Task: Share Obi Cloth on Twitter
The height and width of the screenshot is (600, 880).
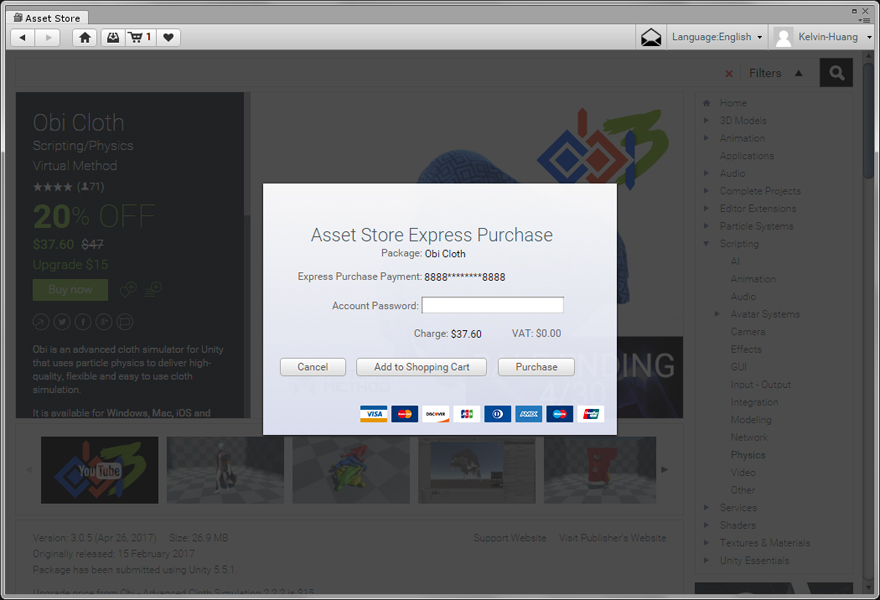Action: pos(62,322)
